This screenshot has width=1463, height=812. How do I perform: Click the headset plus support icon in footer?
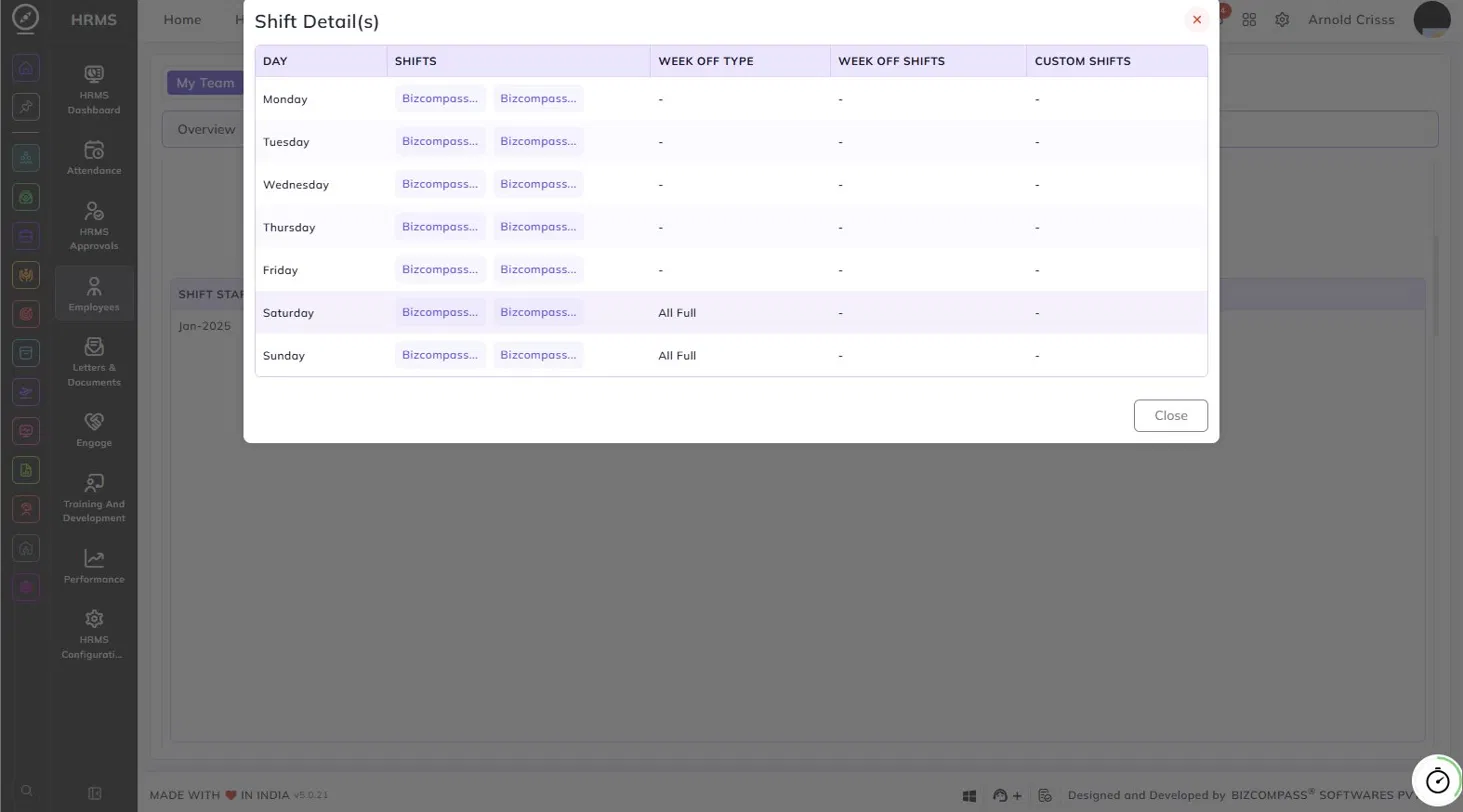pos(1006,796)
